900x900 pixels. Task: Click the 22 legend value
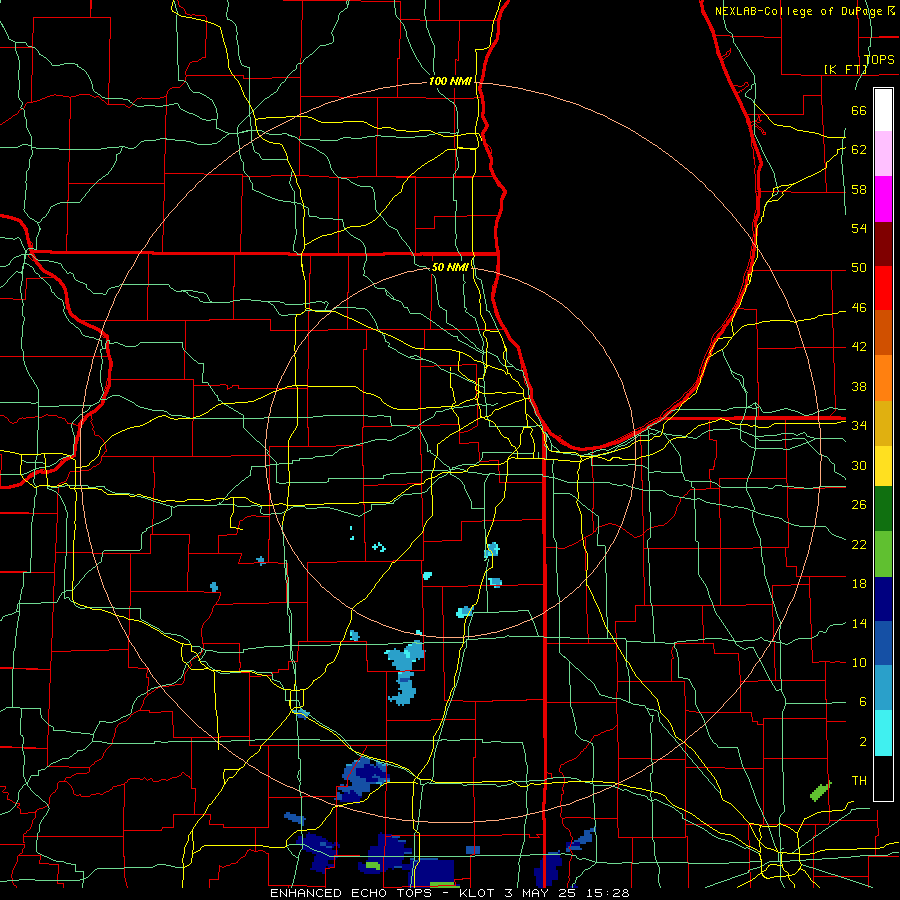coord(859,544)
